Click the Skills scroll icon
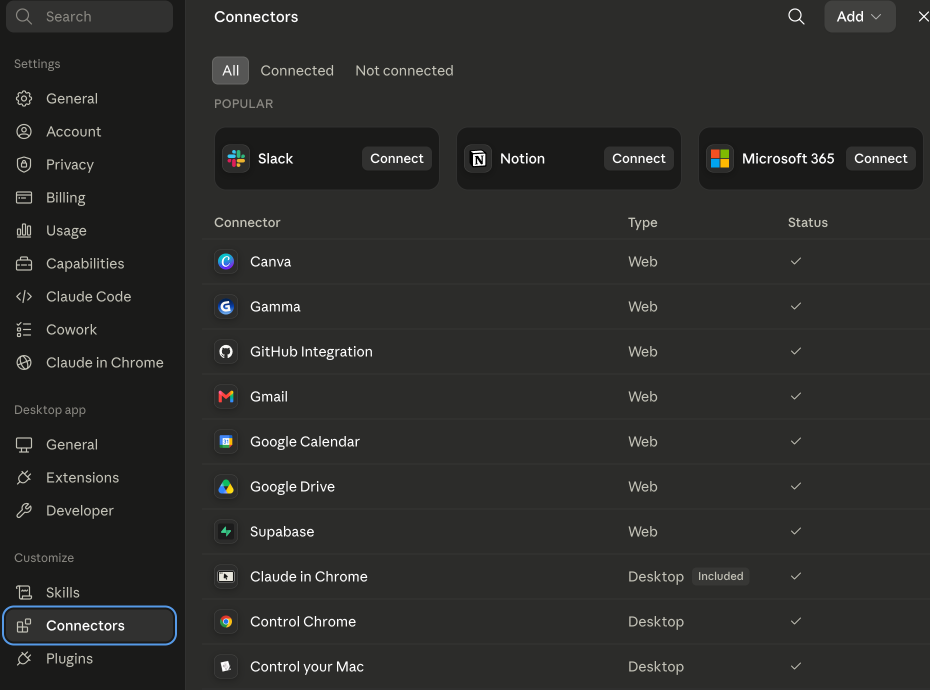The width and height of the screenshot is (930, 690). click(x=24, y=593)
